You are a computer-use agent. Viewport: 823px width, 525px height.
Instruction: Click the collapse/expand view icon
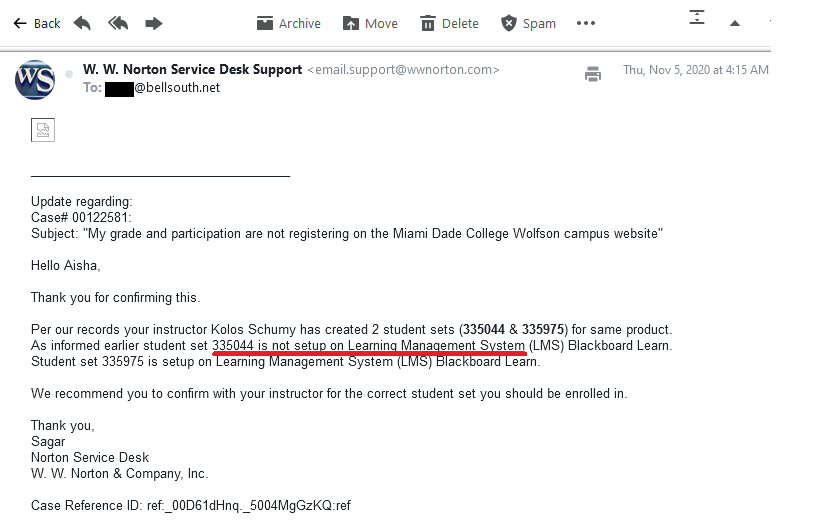click(697, 17)
